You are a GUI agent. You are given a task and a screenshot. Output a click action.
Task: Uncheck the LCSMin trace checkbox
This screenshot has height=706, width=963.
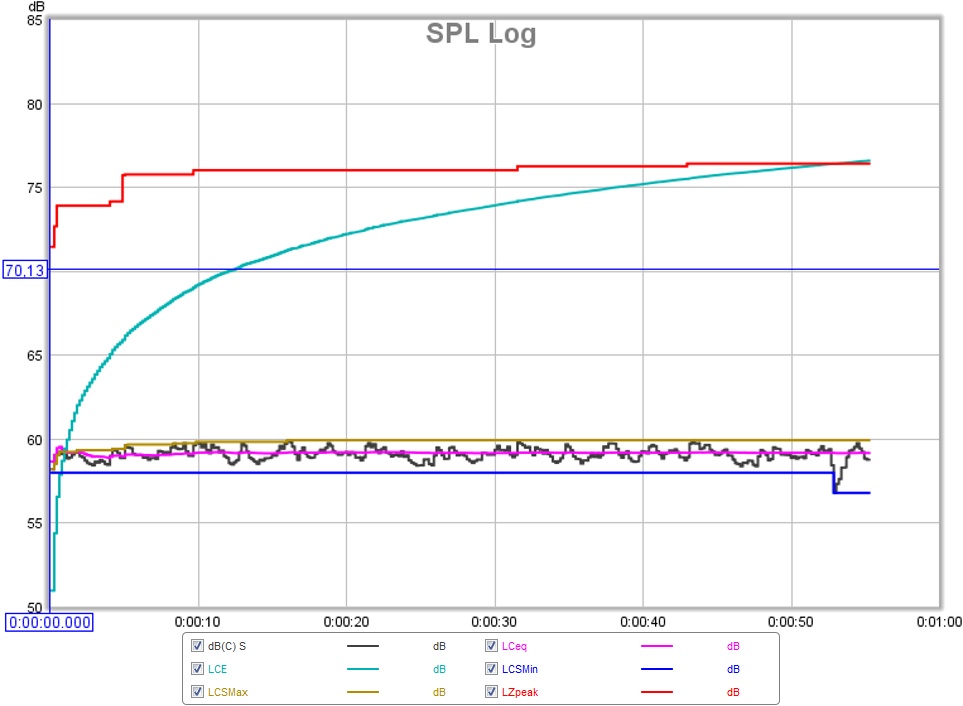point(491,669)
